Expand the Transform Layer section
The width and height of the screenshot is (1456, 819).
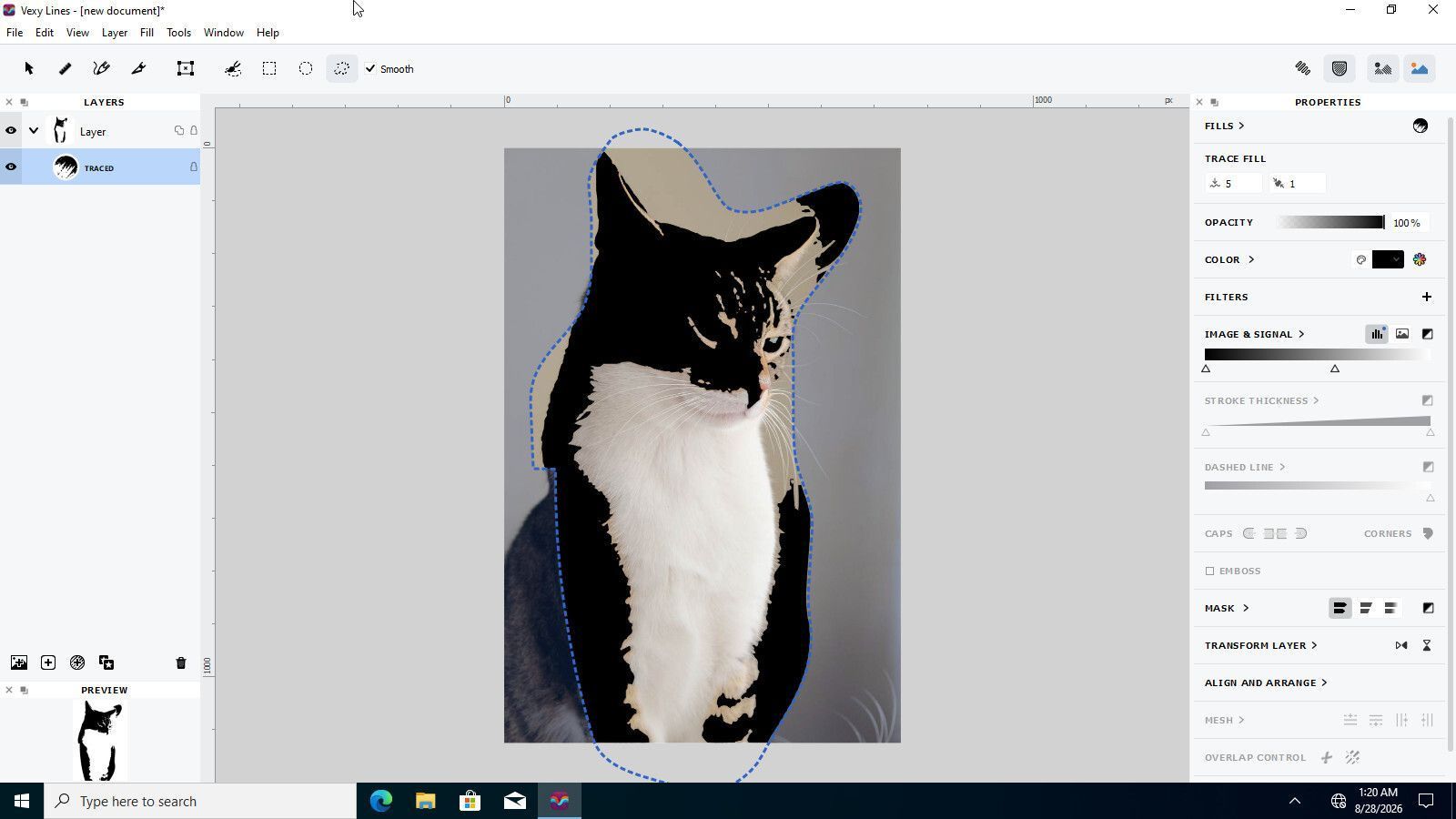click(x=1260, y=645)
